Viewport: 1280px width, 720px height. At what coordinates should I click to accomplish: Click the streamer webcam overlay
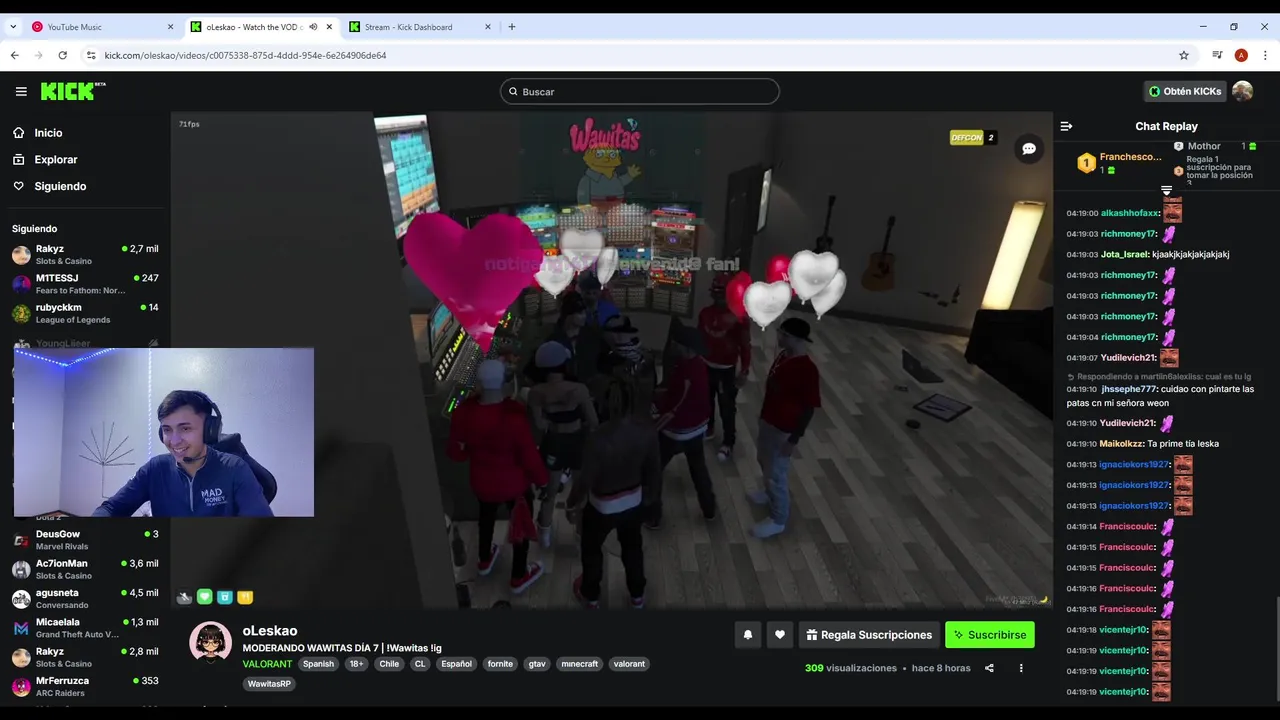click(164, 432)
